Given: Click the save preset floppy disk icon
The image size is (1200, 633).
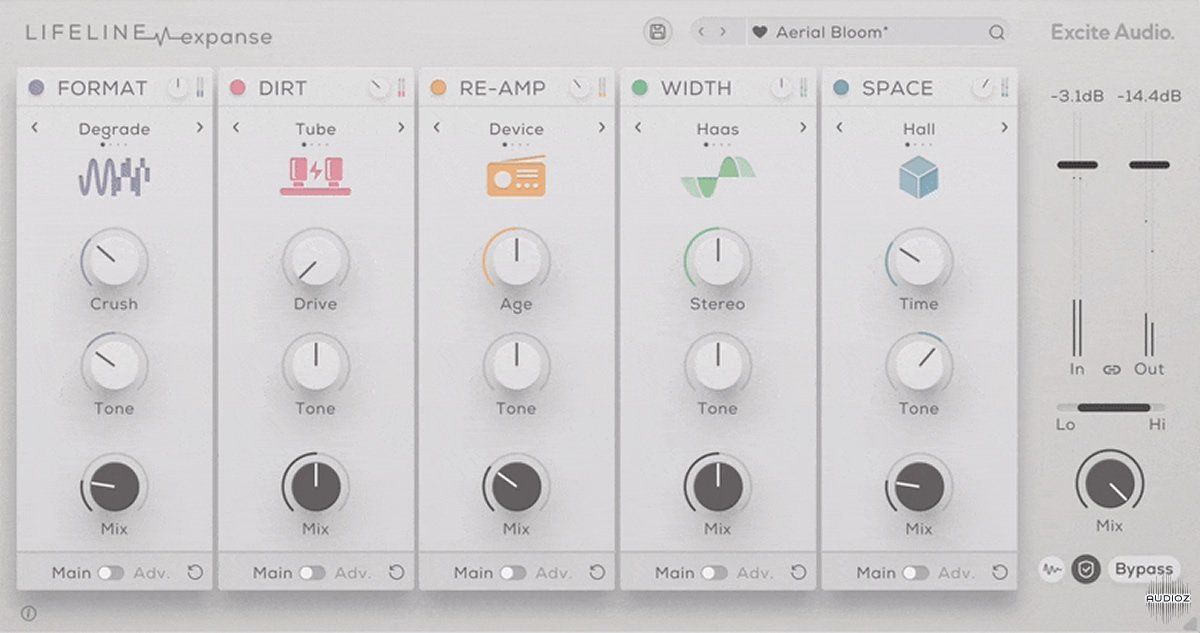Looking at the screenshot, I should 657,32.
